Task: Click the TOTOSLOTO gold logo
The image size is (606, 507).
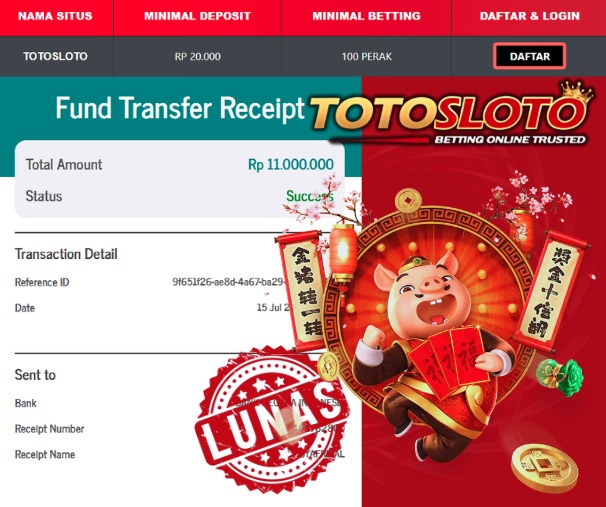Action: tap(450, 114)
